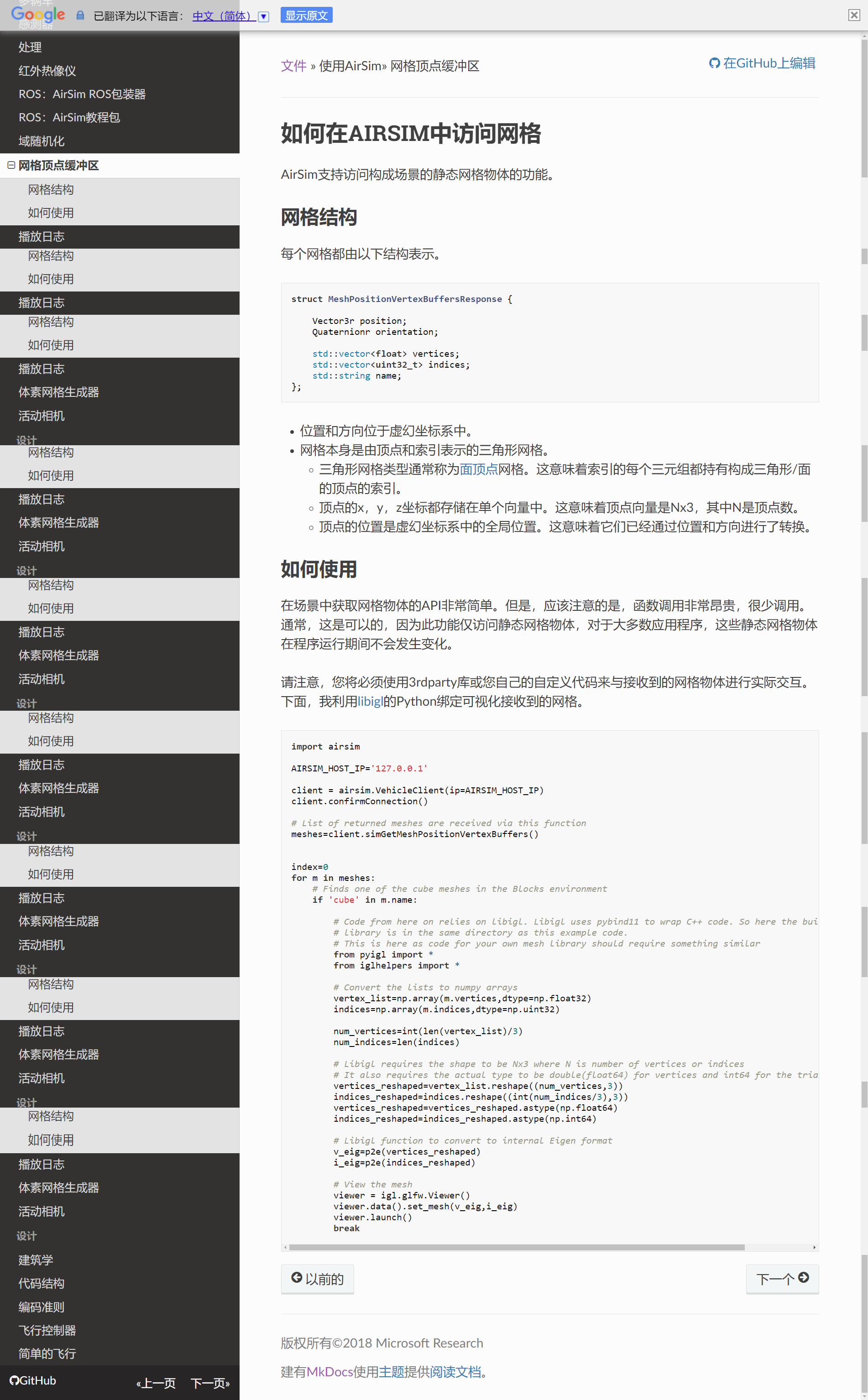Open the GitHub edit link icon
Viewport: 868px width, 1400px height.
(714, 63)
